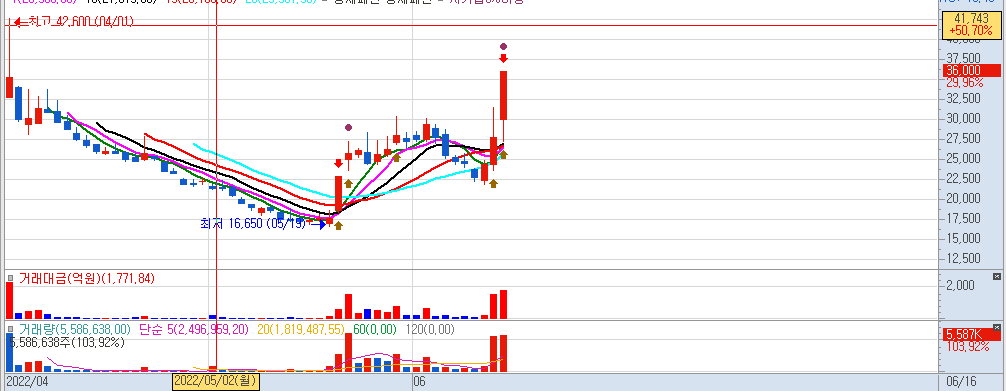Close the 거래대금 sub-chart panel

[996, 277]
